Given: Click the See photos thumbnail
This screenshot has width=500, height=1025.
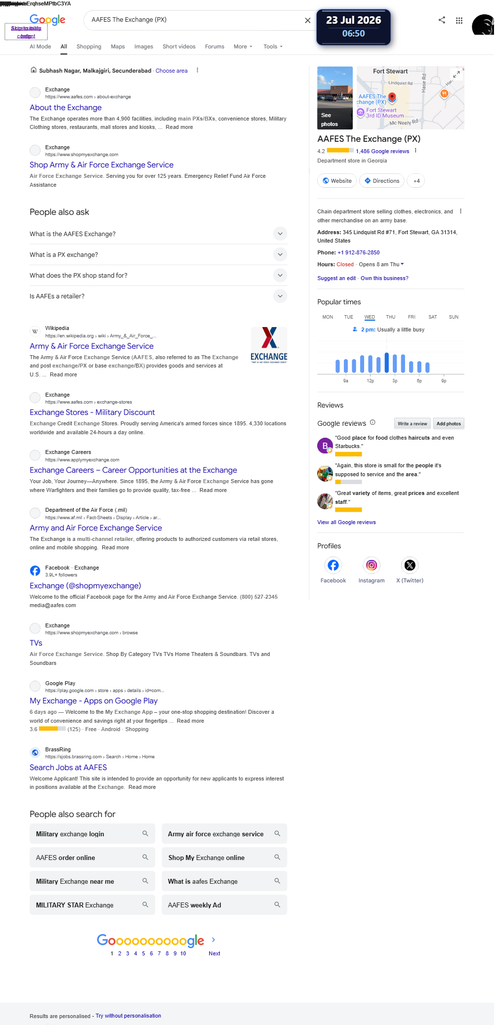Looking at the screenshot, I should [335, 98].
